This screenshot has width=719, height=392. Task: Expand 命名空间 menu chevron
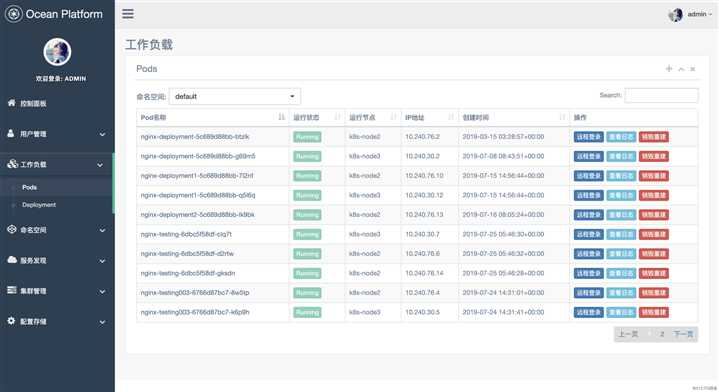102,230
